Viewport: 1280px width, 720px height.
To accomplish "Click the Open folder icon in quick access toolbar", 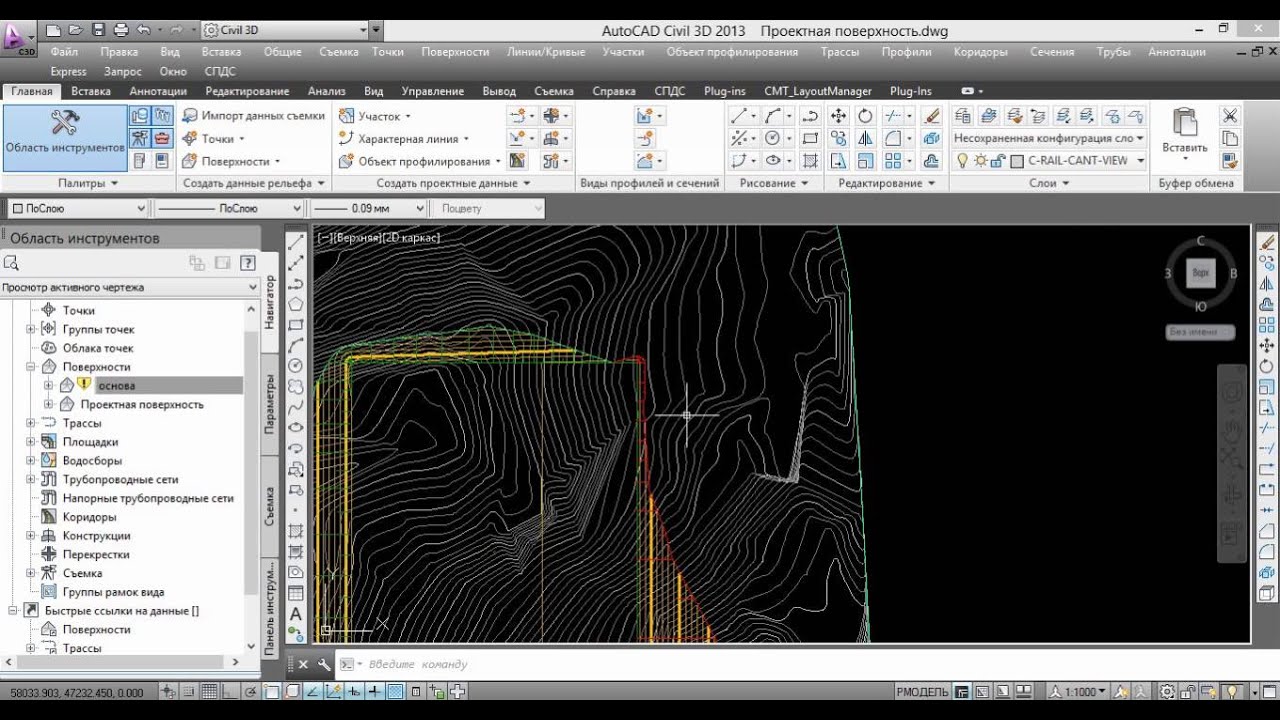I will point(75,30).
